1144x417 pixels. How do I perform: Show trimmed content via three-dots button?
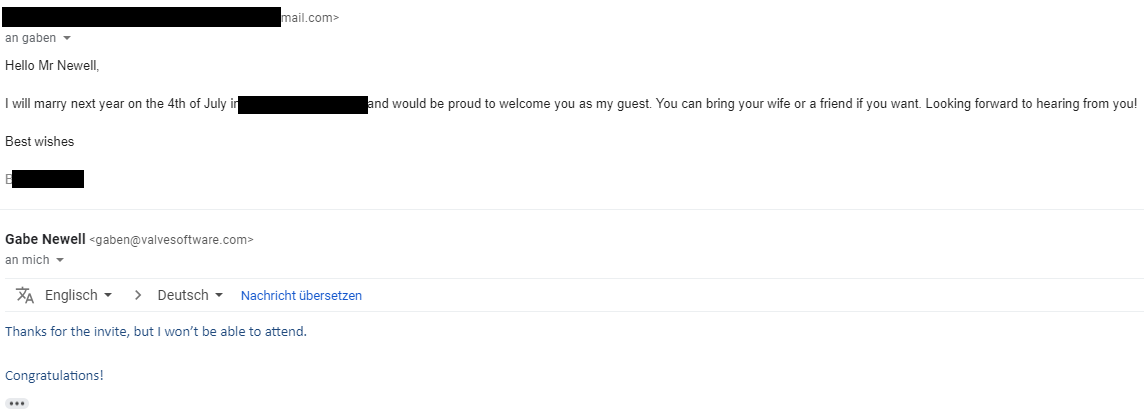(17, 404)
